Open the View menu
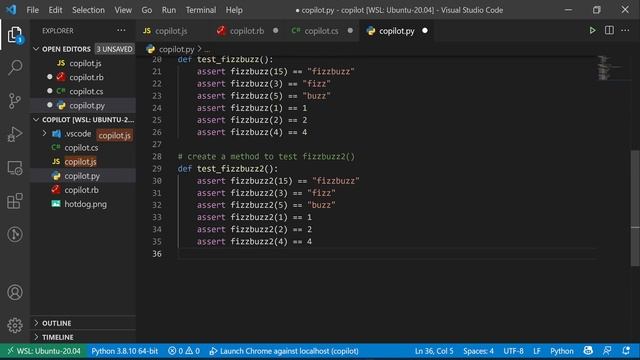Screen dimensions: 640x360 (123, 10)
